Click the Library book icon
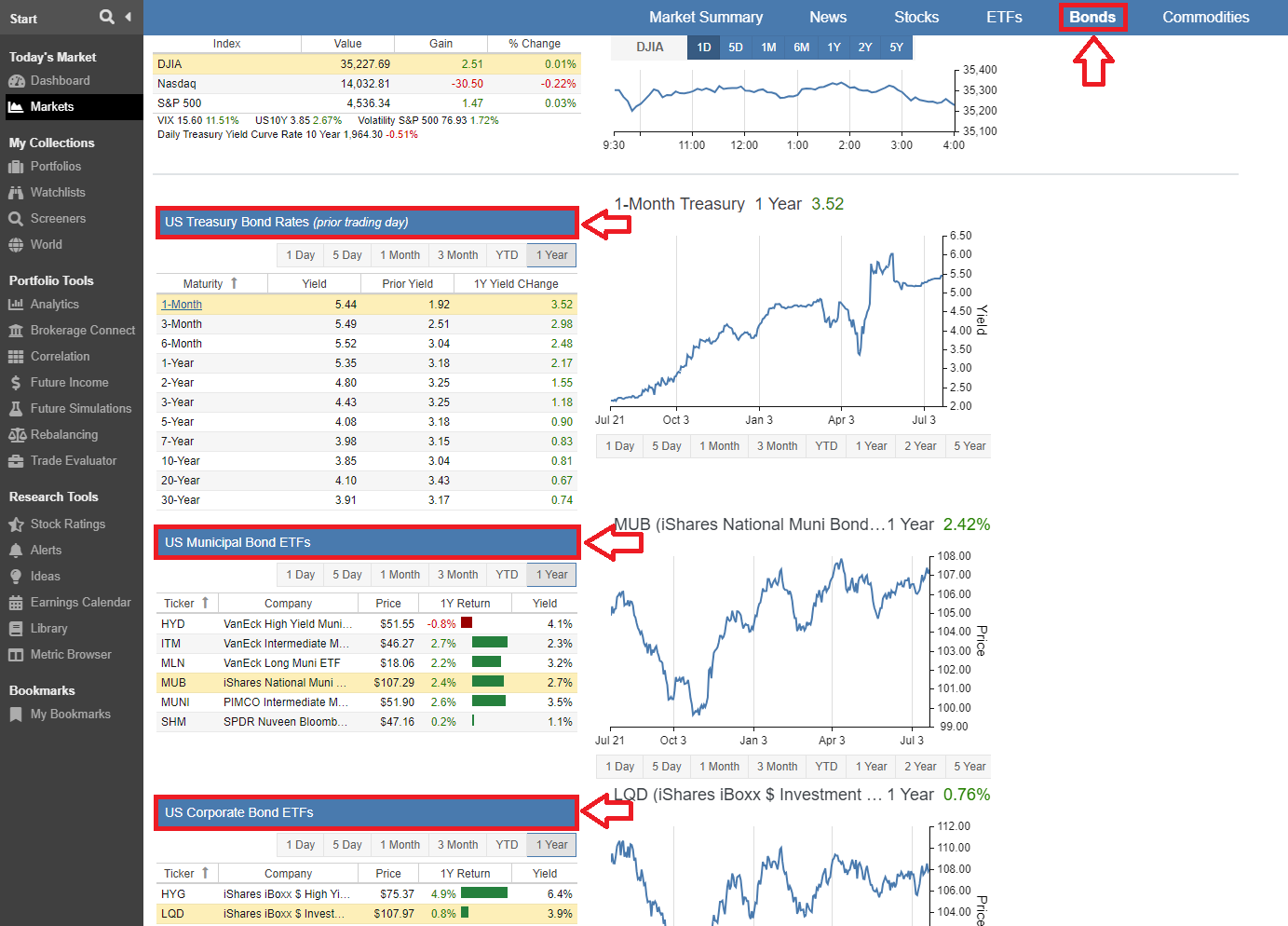 16,629
